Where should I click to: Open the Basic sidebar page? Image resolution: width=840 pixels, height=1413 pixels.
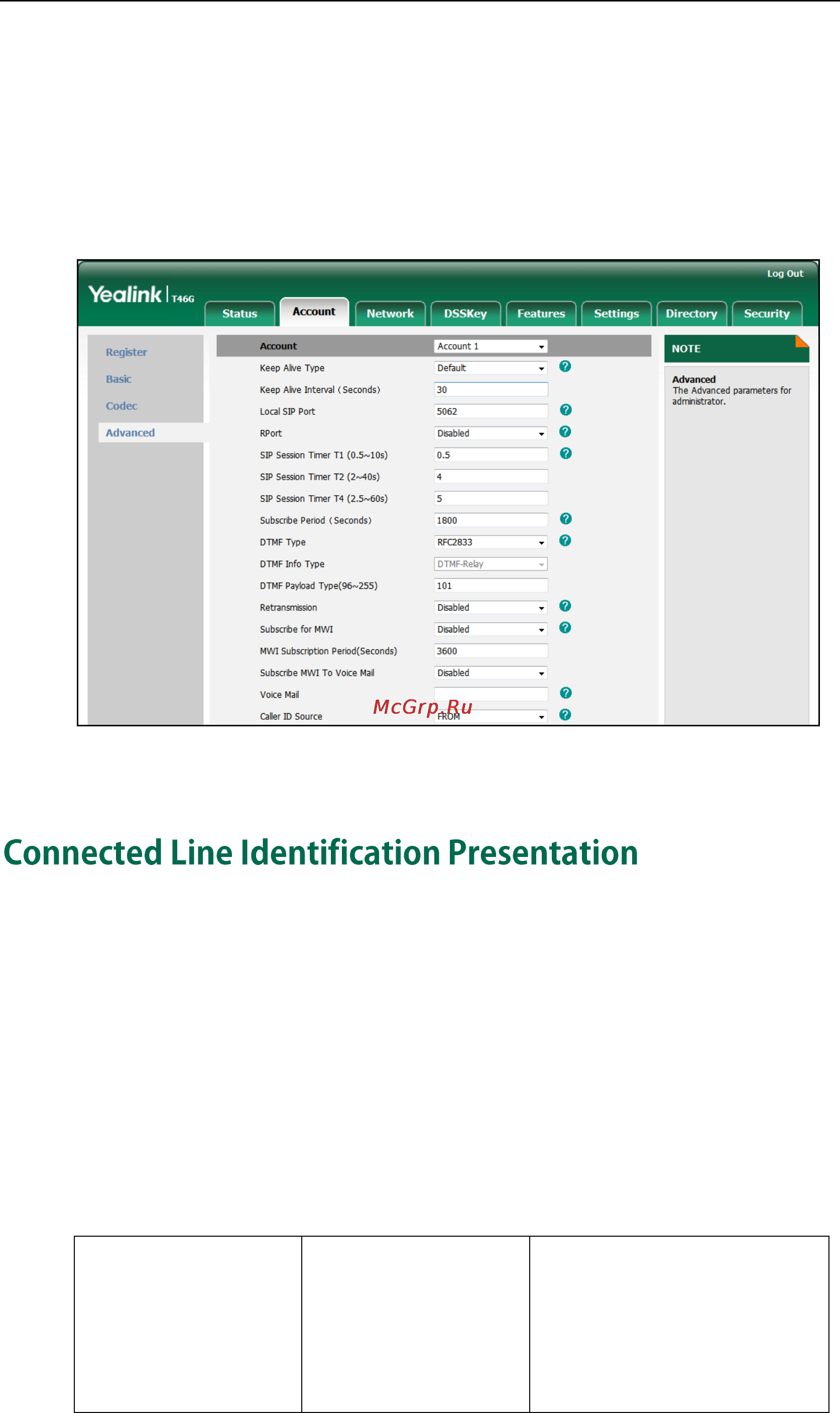point(118,379)
